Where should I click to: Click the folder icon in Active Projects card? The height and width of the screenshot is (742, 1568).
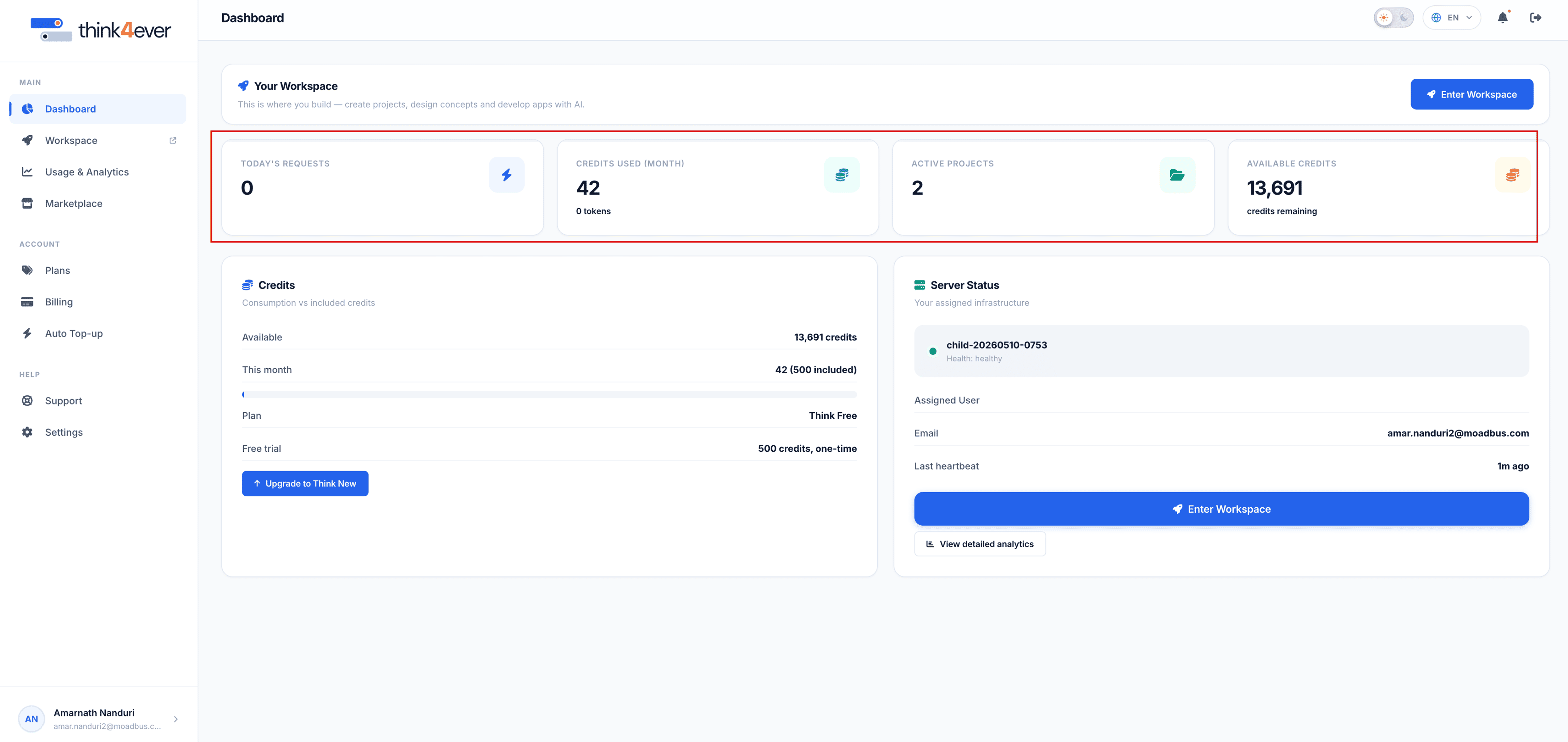[x=1177, y=175]
